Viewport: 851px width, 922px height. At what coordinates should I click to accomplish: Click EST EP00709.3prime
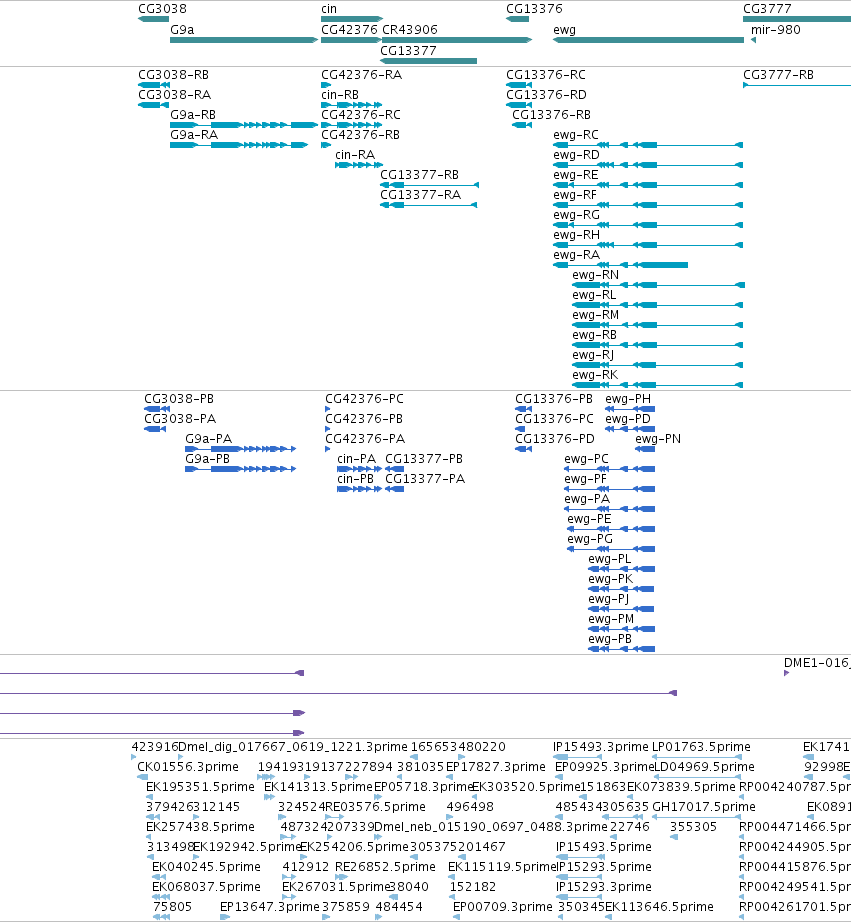pos(503,907)
